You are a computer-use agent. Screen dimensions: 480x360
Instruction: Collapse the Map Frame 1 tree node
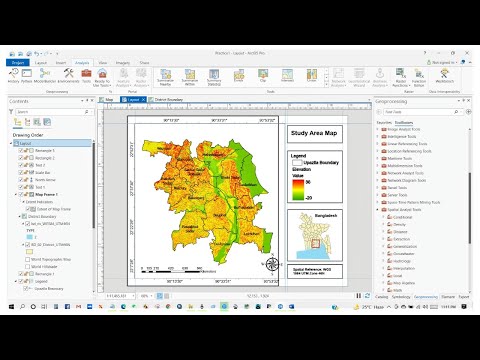[16, 194]
